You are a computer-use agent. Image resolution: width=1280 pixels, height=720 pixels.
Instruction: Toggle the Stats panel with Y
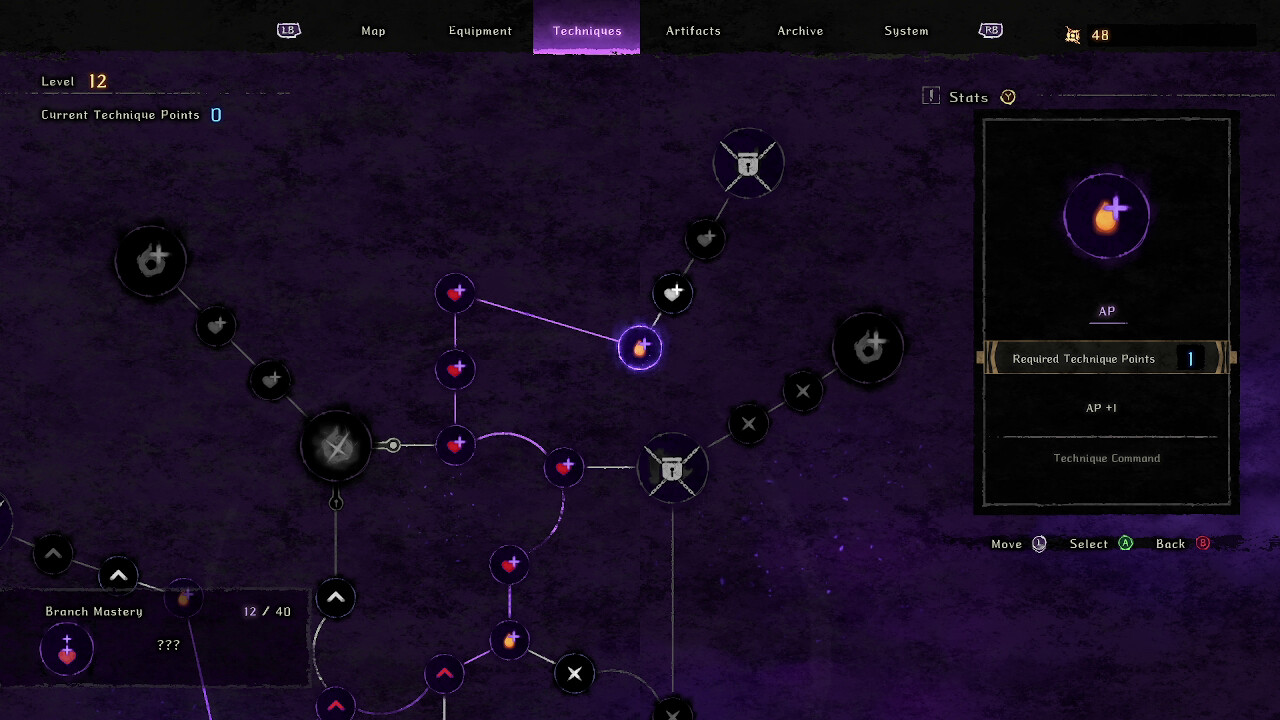(1007, 97)
